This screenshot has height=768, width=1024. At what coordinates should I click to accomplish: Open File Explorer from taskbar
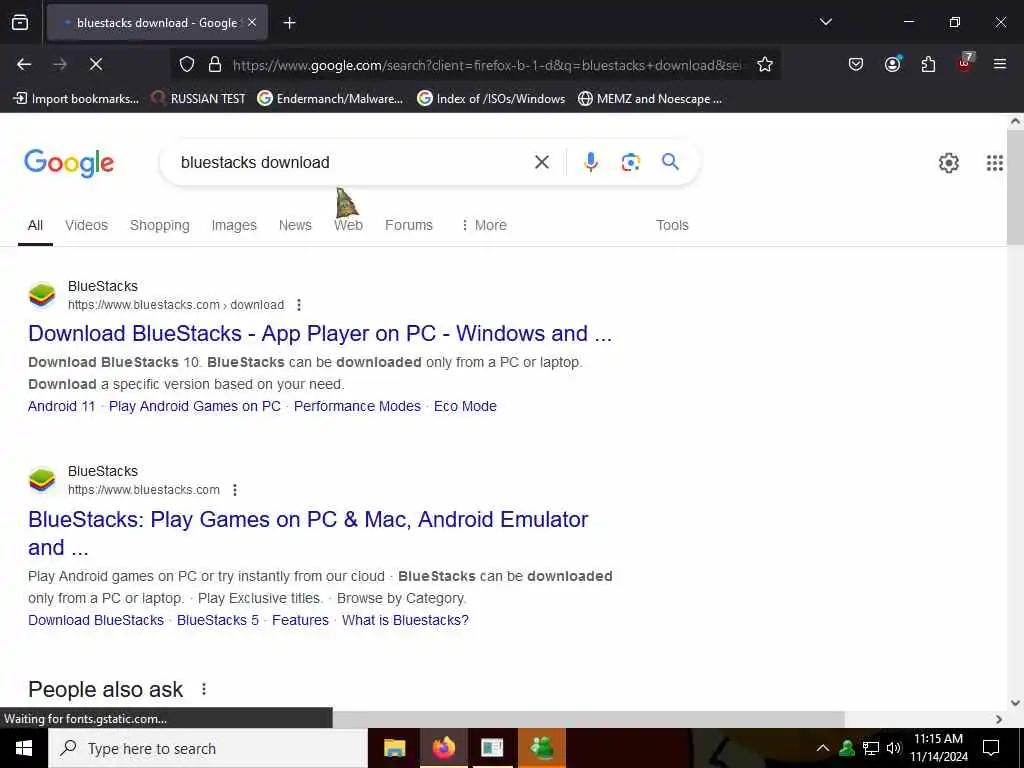pyautogui.click(x=394, y=748)
